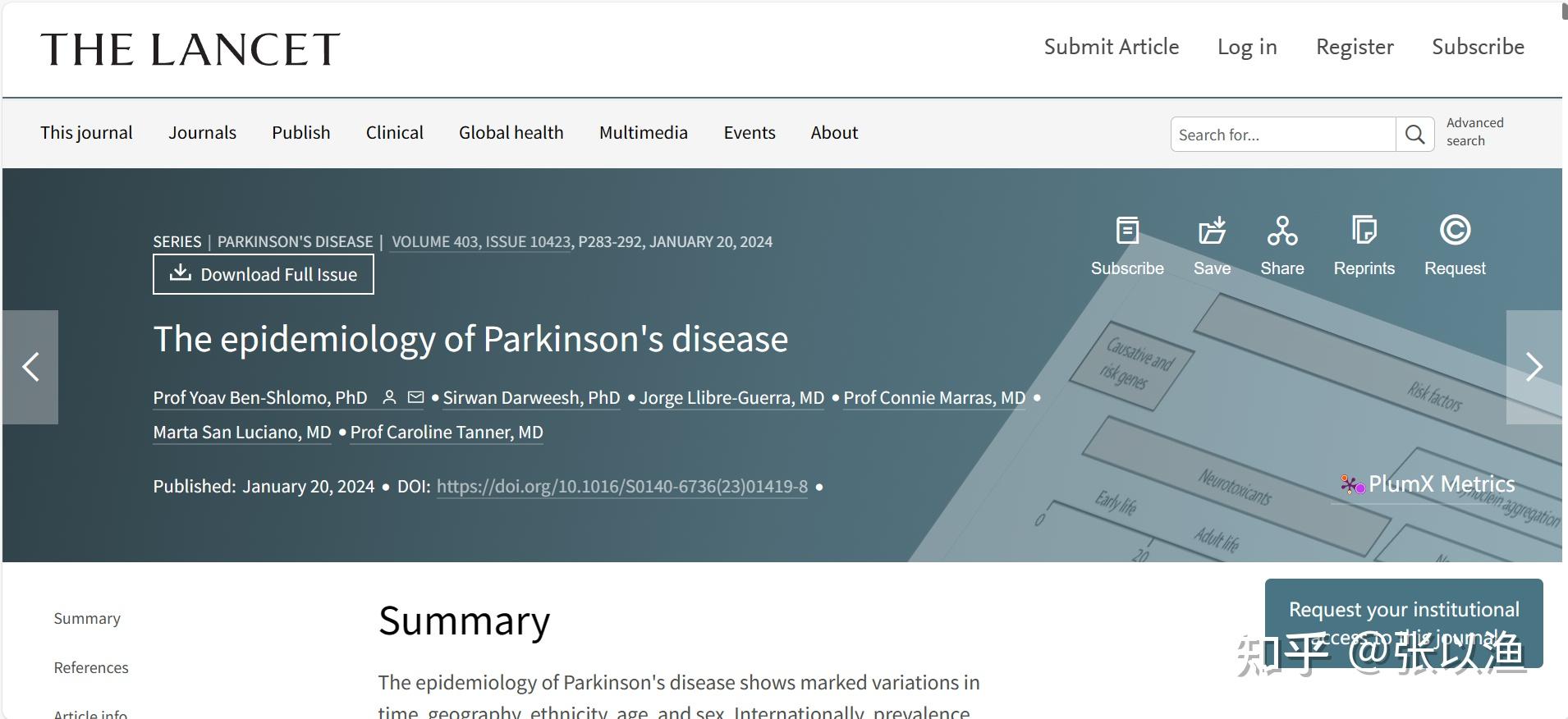Open author Prof Connie Marras, MD

pyautogui.click(x=934, y=398)
